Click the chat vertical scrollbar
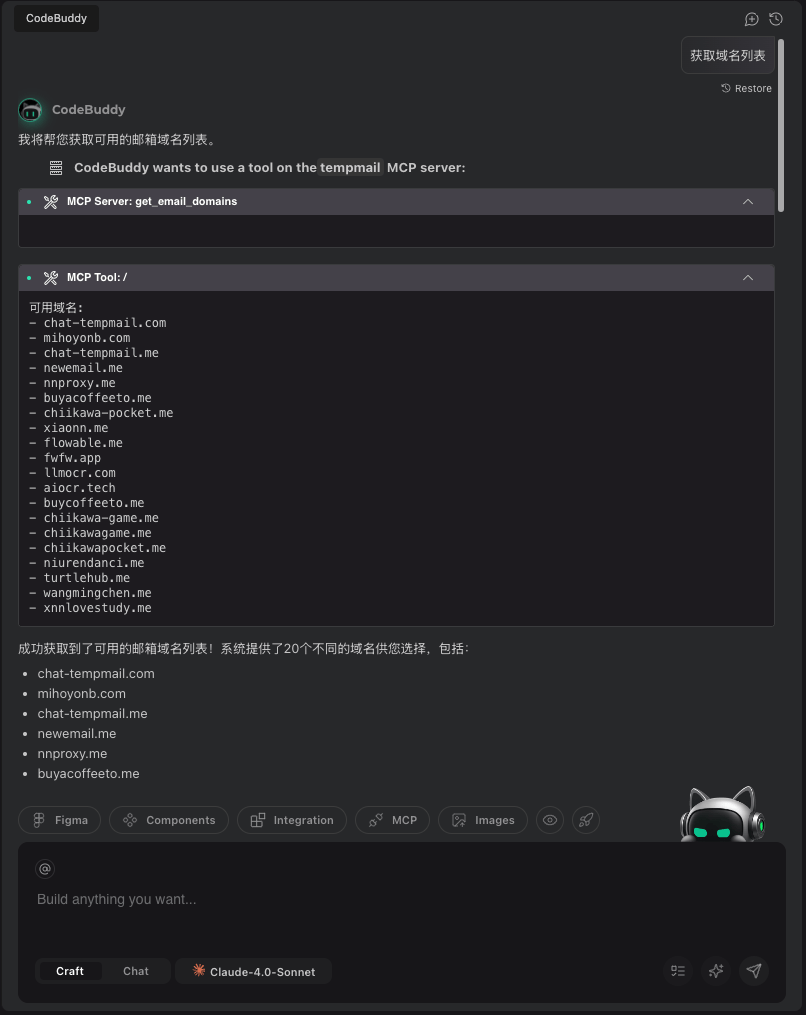The height and width of the screenshot is (1015, 806). point(781,125)
